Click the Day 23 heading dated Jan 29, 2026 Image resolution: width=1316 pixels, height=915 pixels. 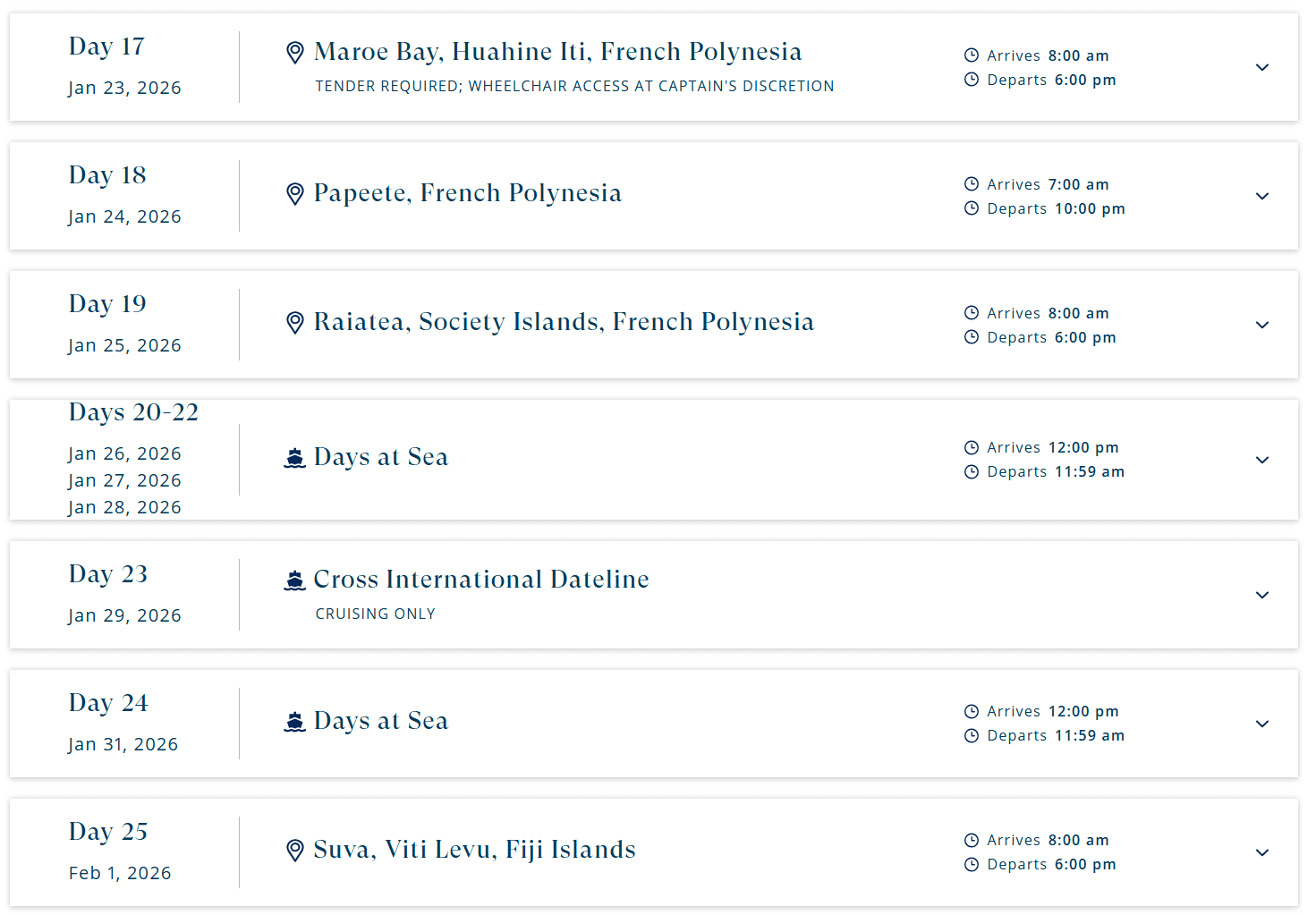[108, 574]
